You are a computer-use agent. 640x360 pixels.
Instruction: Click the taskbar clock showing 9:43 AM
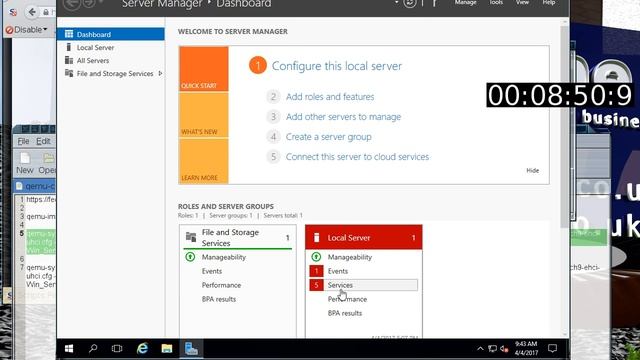click(526, 348)
